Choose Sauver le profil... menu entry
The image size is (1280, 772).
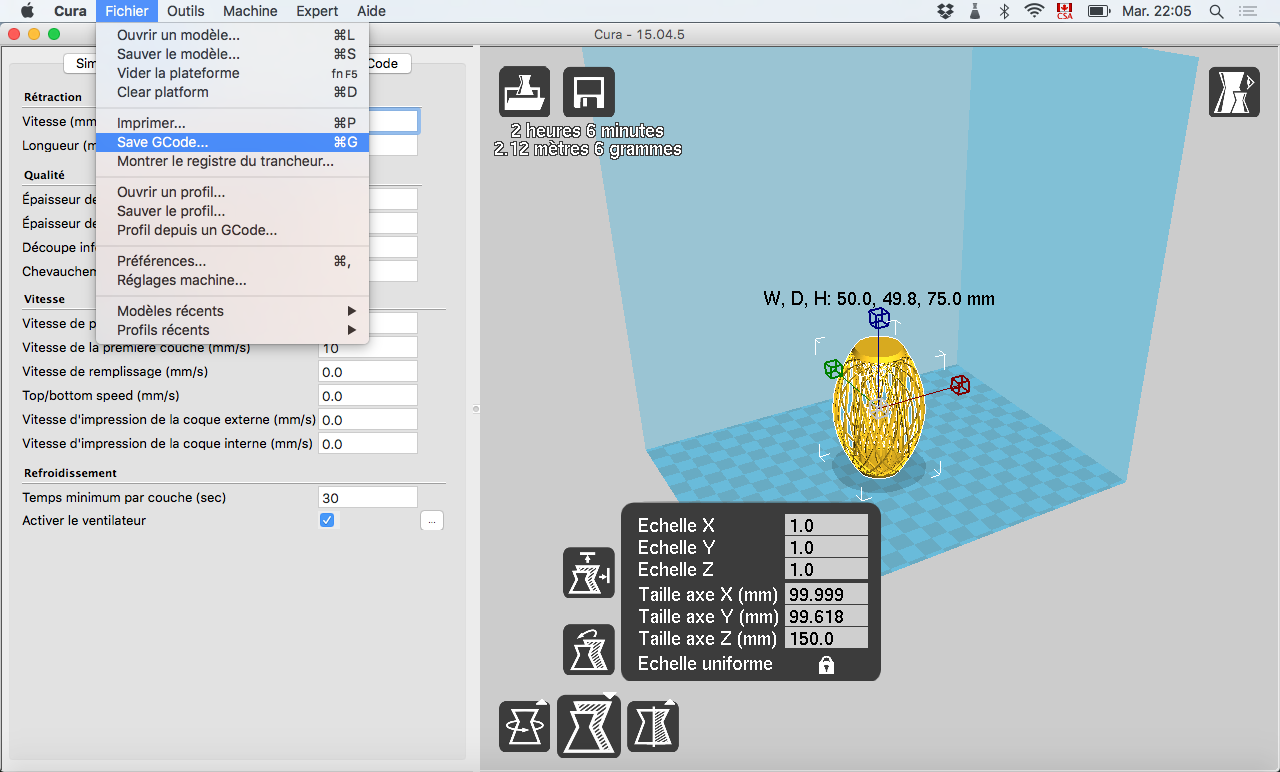click(232, 211)
